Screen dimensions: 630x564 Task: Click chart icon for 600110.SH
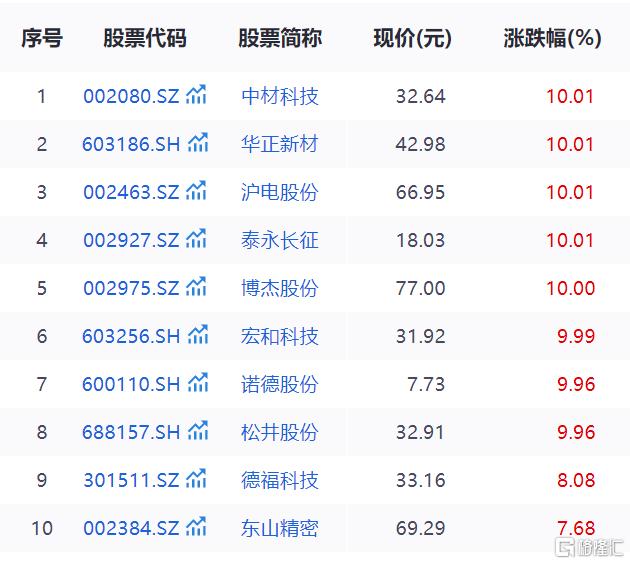click(198, 384)
